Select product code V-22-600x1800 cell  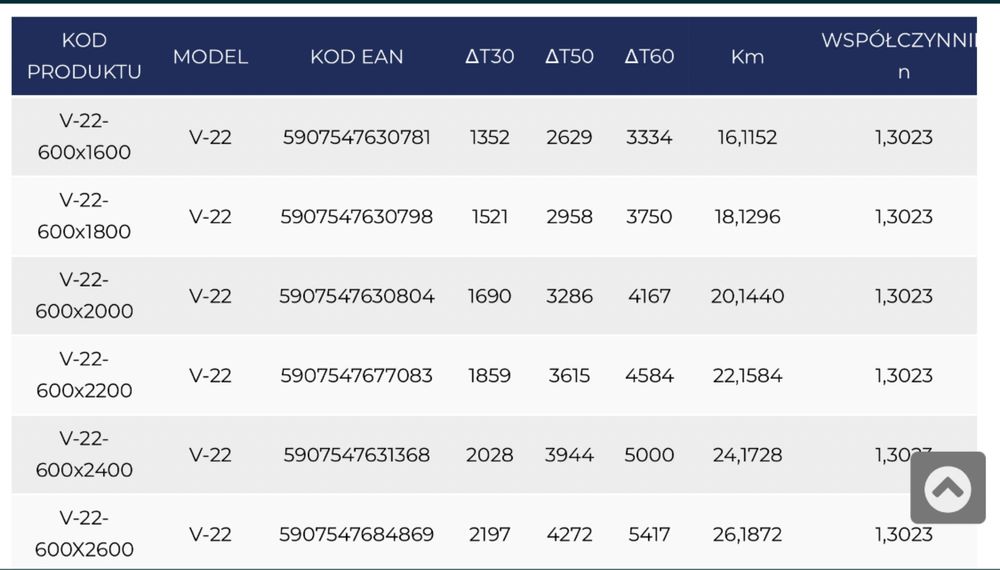pyautogui.click(x=84, y=216)
